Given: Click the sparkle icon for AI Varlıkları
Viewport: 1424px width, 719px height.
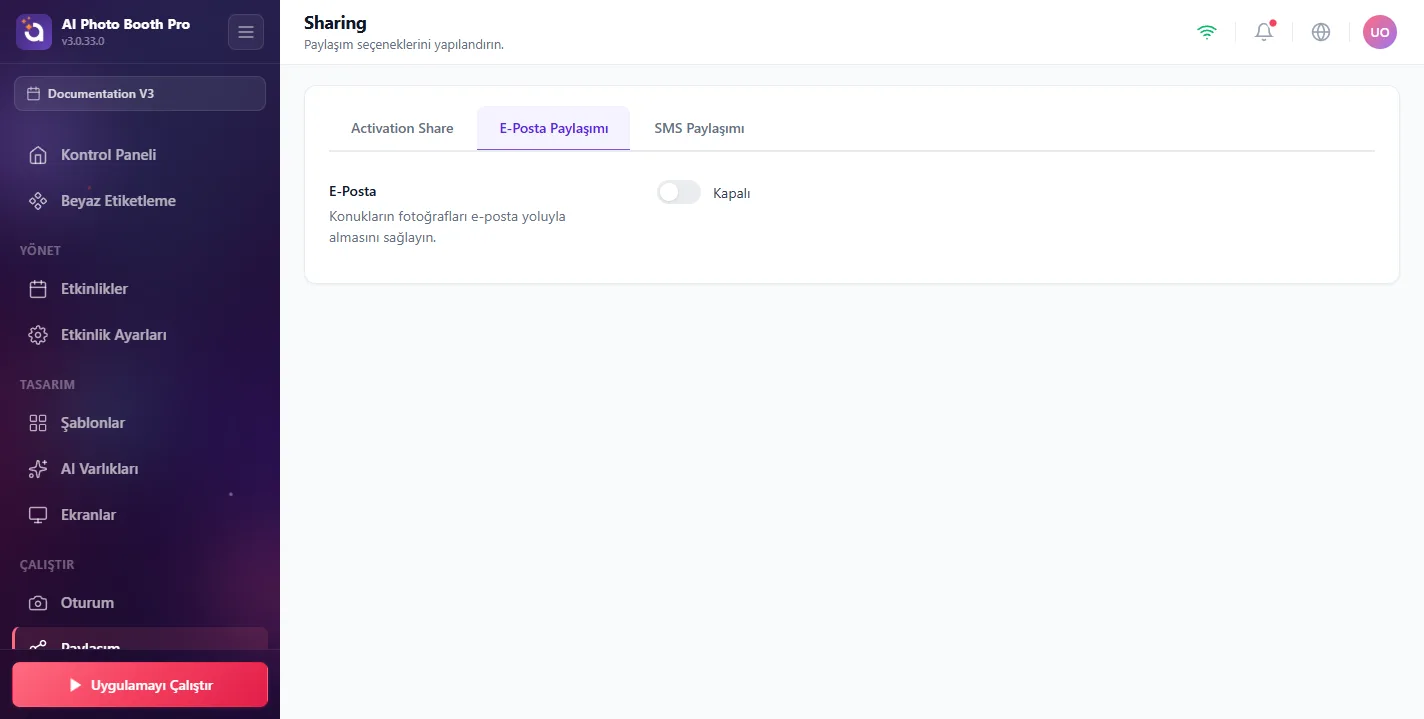Looking at the screenshot, I should (38, 469).
